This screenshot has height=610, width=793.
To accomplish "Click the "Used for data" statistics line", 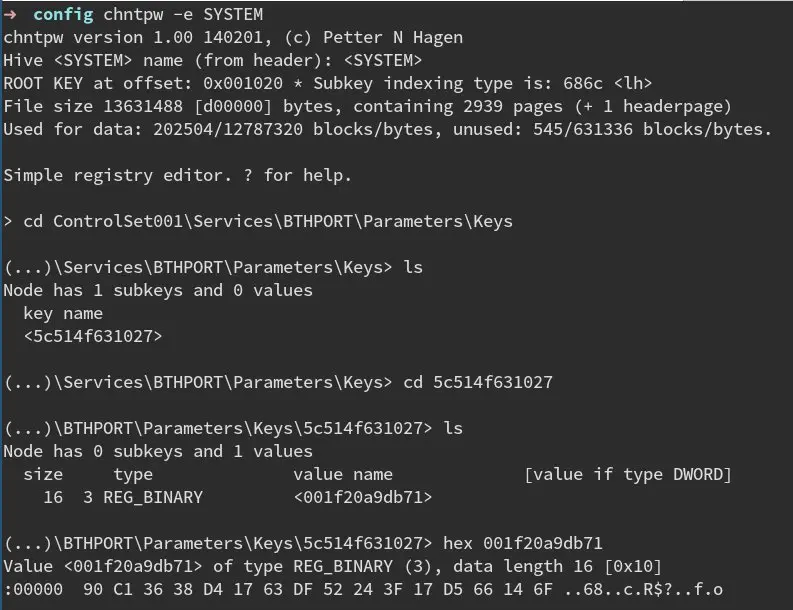I will click(x=387, y=129).
